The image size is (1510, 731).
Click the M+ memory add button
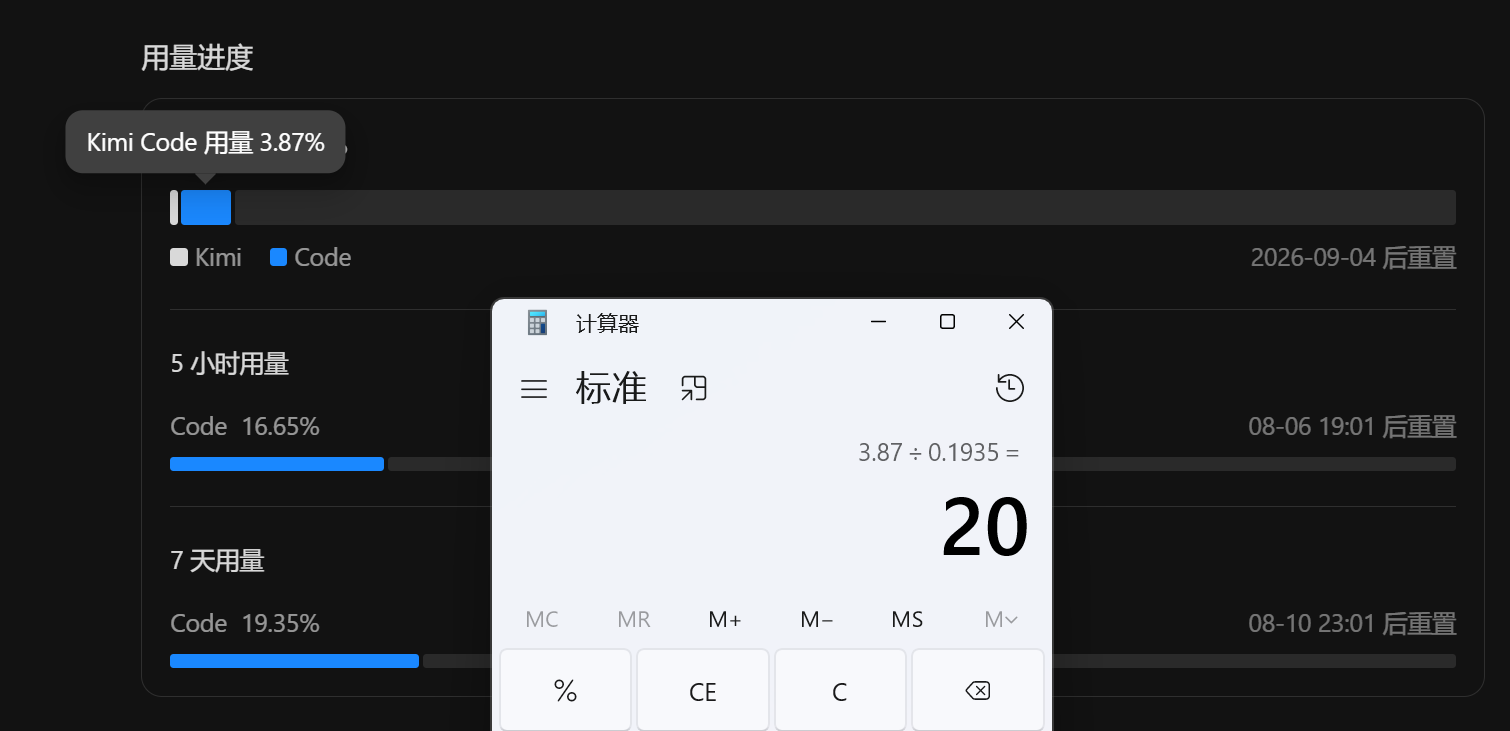tap(725, 619)
